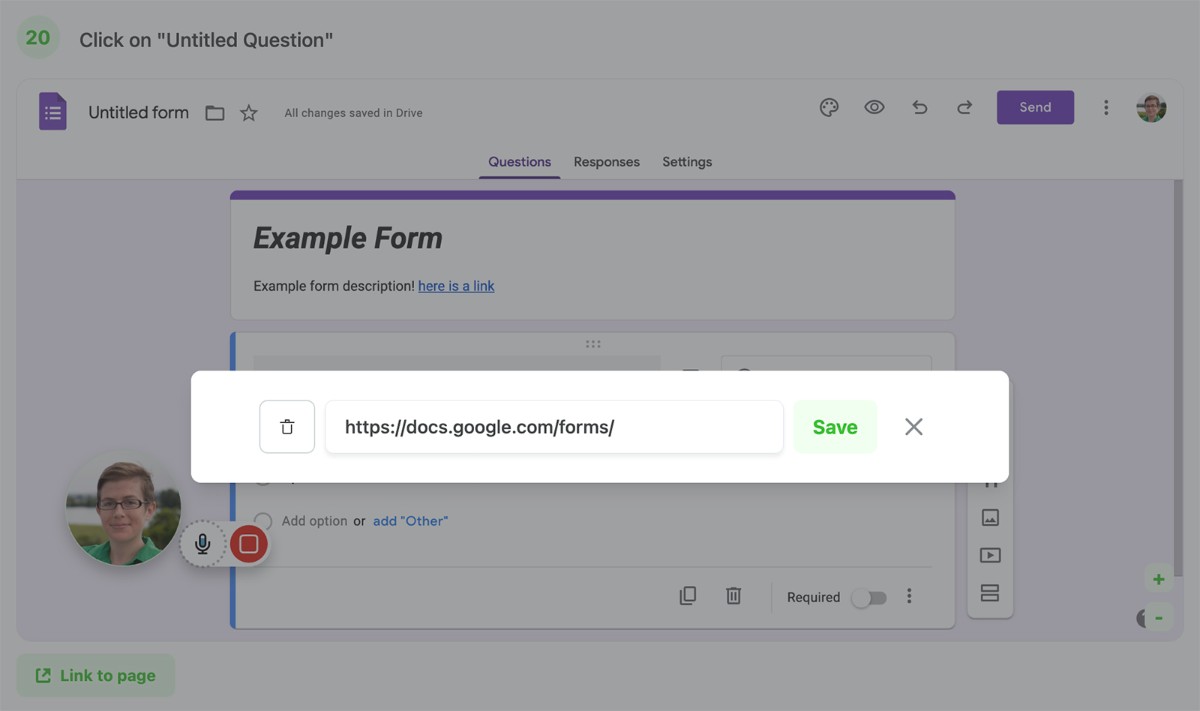Click the add image icon in the sidebar
This screenshot has height=711, width=1200.
990,518
